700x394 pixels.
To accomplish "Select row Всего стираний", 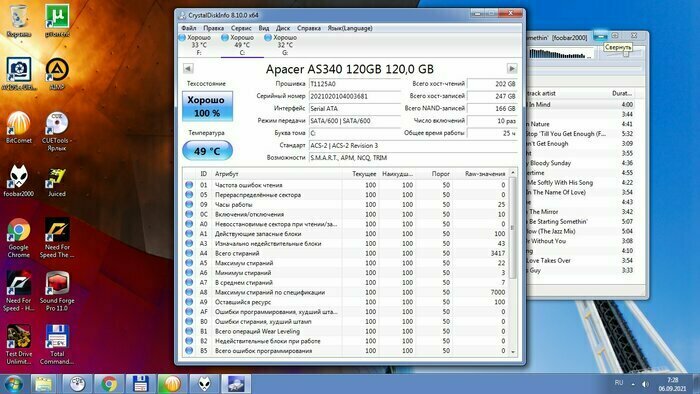I will point(346,253).
